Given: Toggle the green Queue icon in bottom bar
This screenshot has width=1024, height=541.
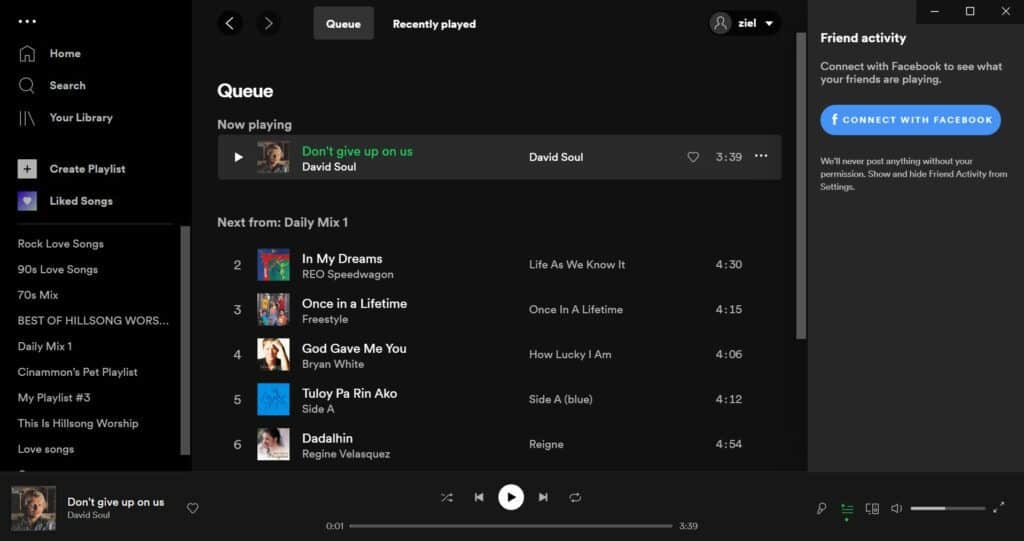Looking at the screenshot, I should pos(847,510).
